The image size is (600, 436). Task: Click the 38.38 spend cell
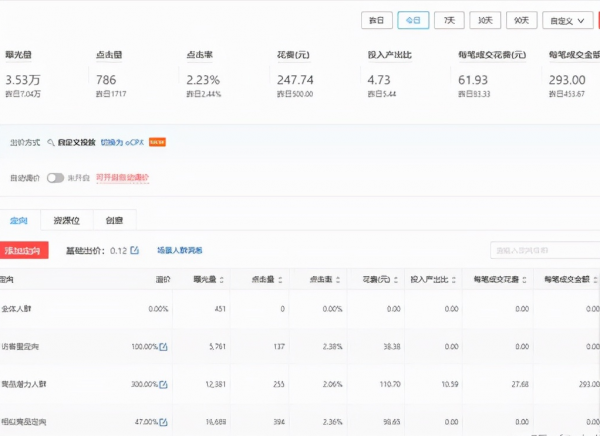coord(392,347)
